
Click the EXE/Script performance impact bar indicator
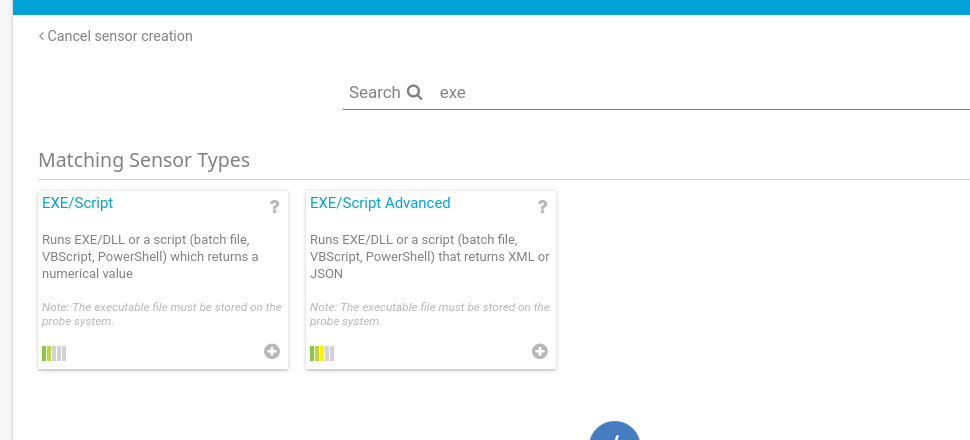click(x=54, y=353)
